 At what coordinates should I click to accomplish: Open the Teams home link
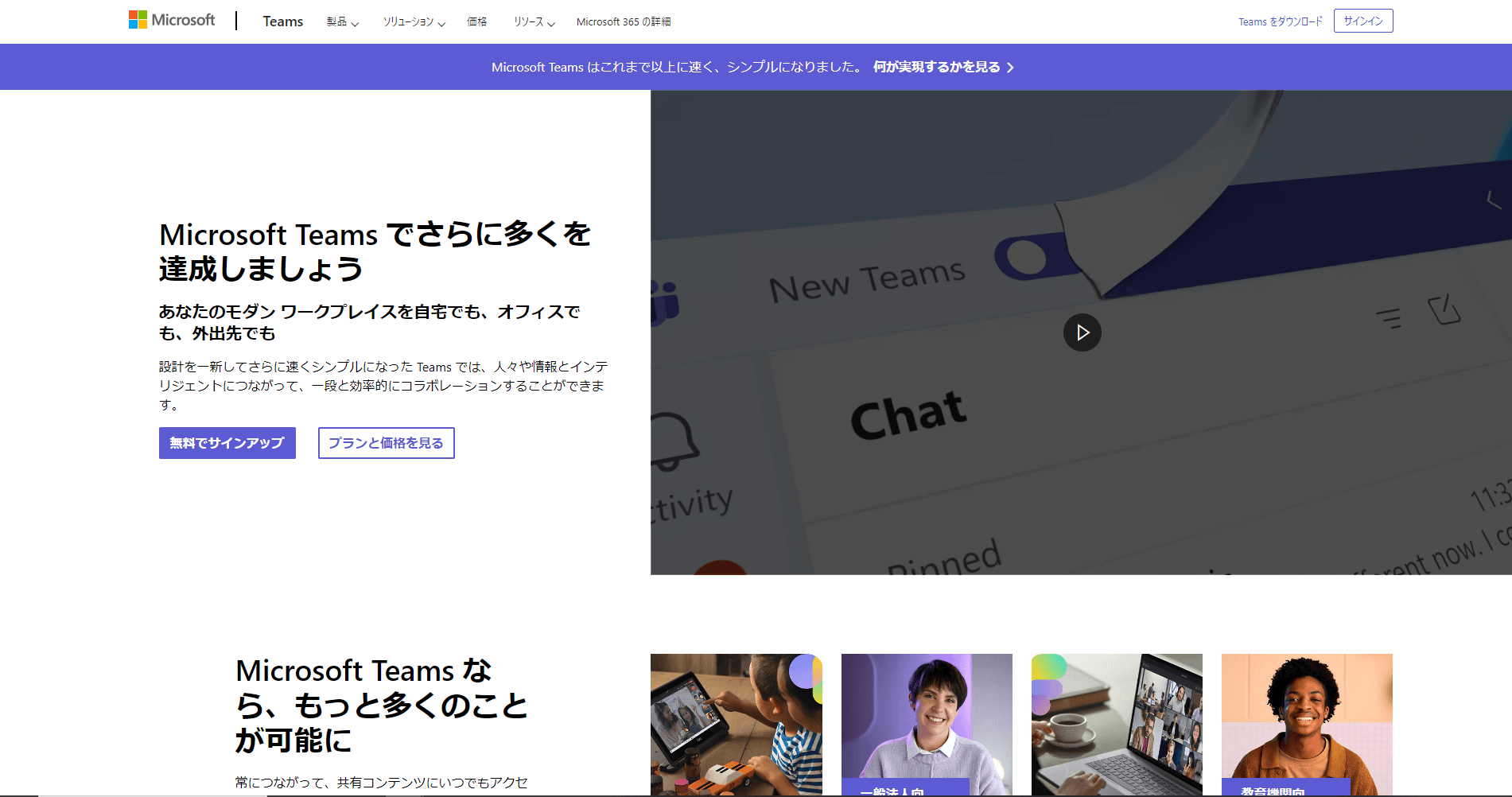coord(283,21)
